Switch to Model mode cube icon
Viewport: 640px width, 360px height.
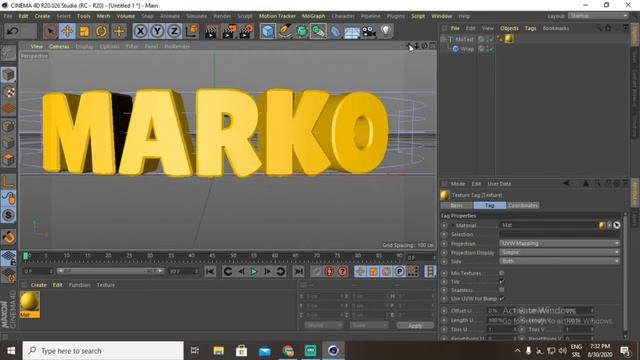[9, 75]
